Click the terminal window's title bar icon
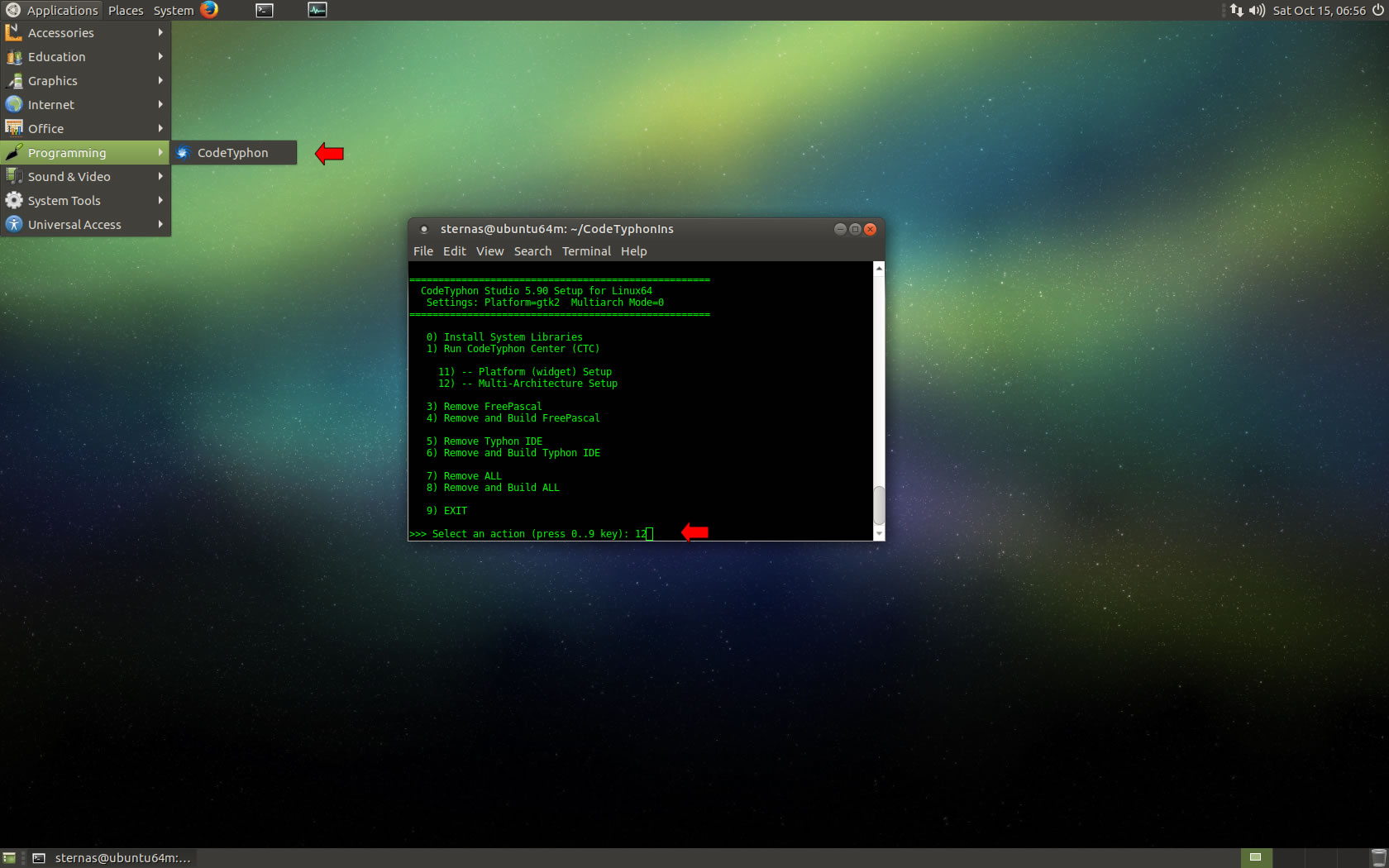 point(424,229)
